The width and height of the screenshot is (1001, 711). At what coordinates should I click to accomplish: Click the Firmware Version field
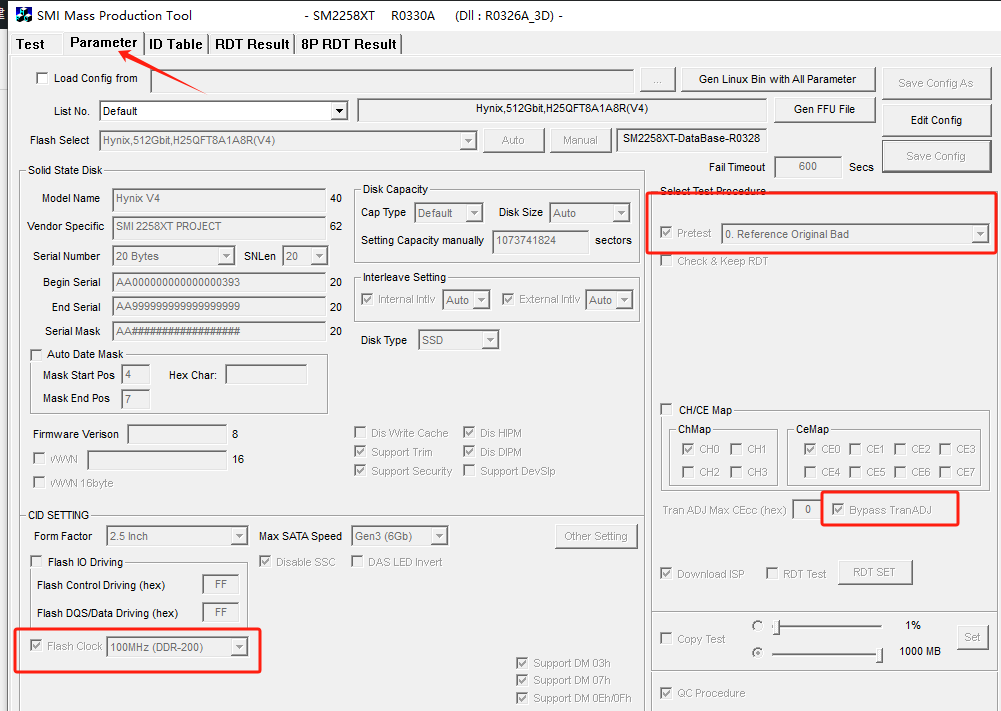pos(177,434)
